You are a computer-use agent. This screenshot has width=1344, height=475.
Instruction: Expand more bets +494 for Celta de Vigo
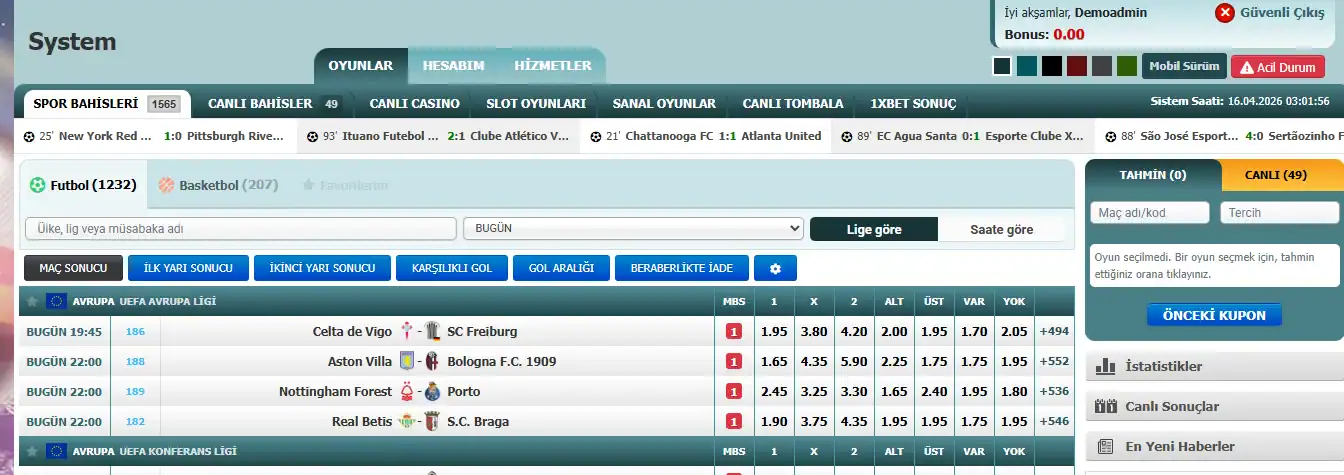[x=1054, y=331]
